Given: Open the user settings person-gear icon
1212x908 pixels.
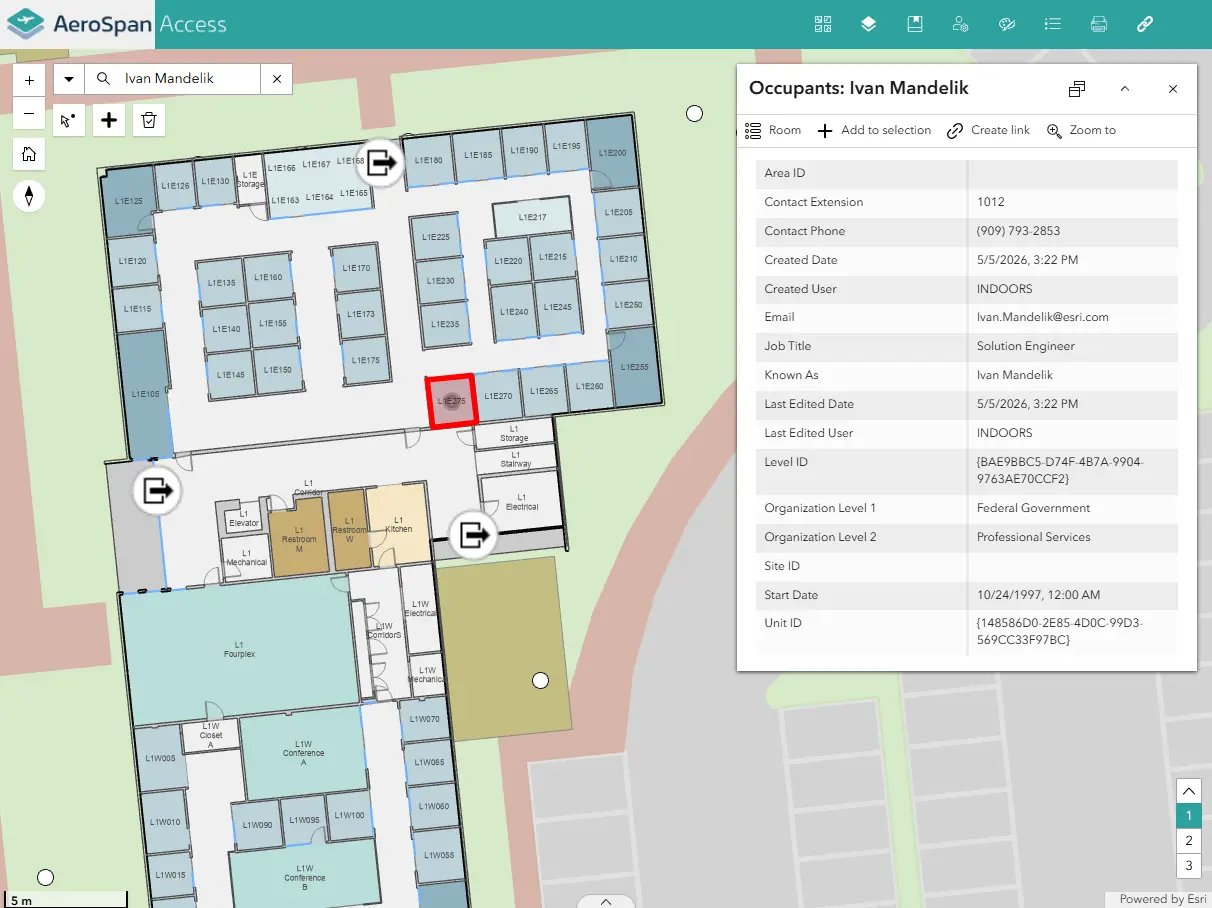Looking at the screenshot, I should pyautogui.click(x=961, y=24).
